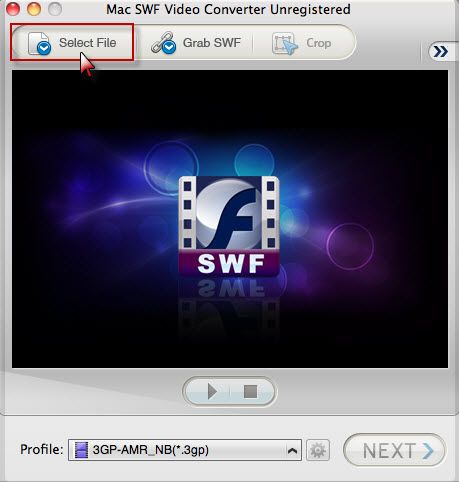Screen dimensions: 459x482
Task: Expand hidden toolbar items with double chevron
Action: 440,51
